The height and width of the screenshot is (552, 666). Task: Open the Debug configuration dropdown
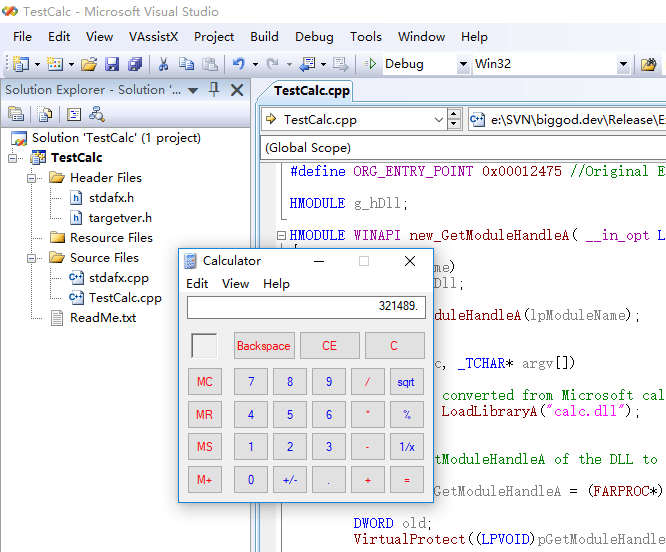click(463, 64)
